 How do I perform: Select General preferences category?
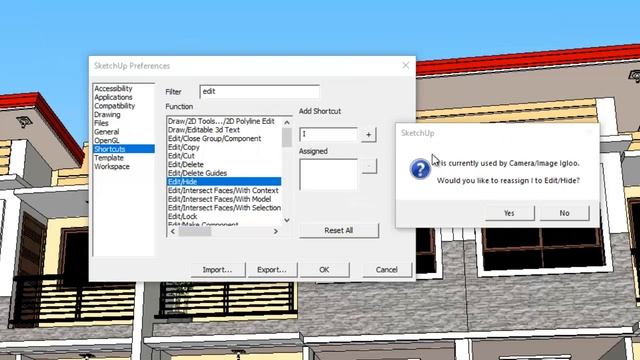107,132
